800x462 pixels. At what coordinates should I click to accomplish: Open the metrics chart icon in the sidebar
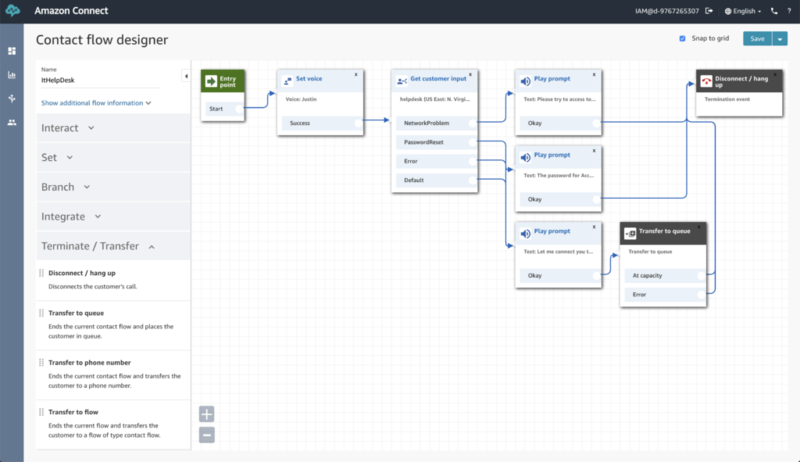[x=12, y=75]
